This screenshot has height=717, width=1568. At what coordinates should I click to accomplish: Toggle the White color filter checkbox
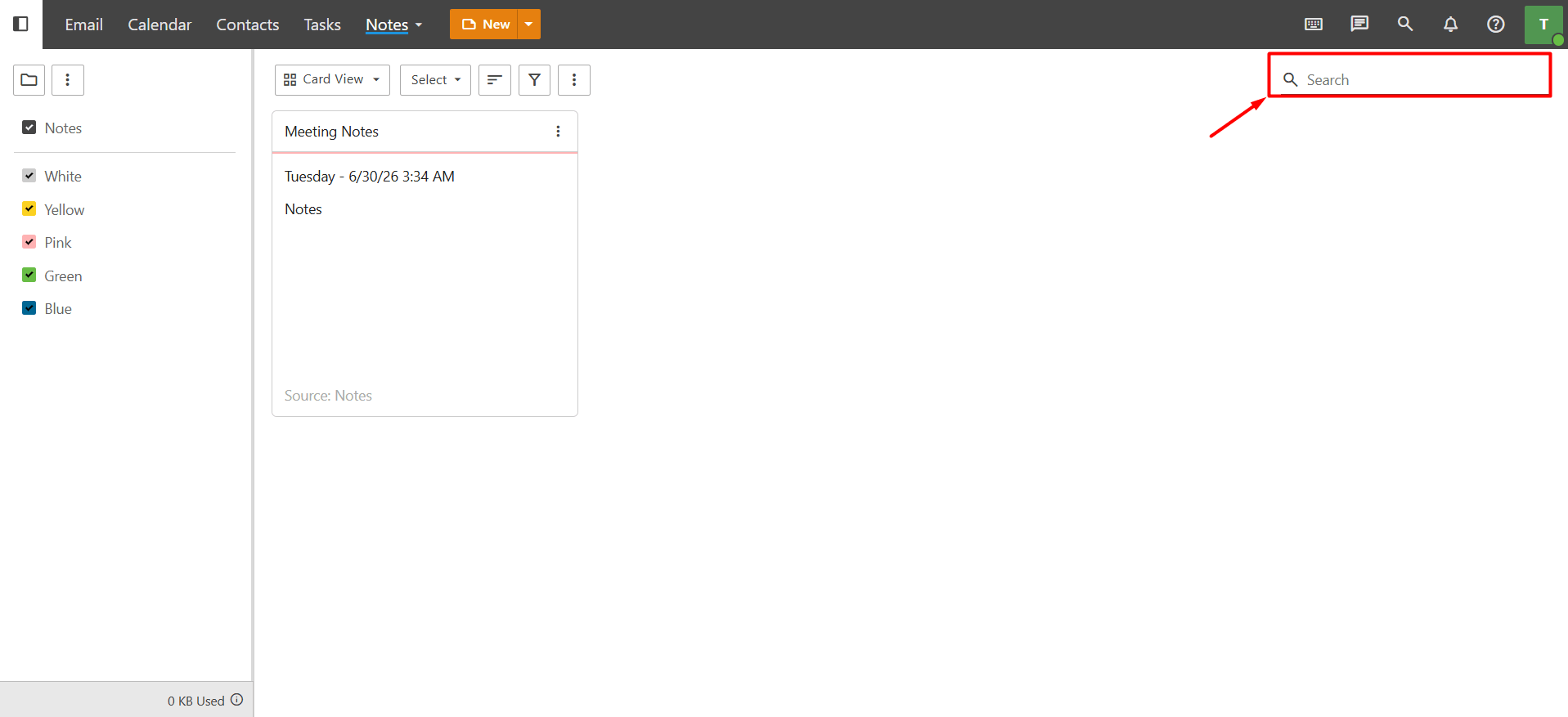pos(29,176)
